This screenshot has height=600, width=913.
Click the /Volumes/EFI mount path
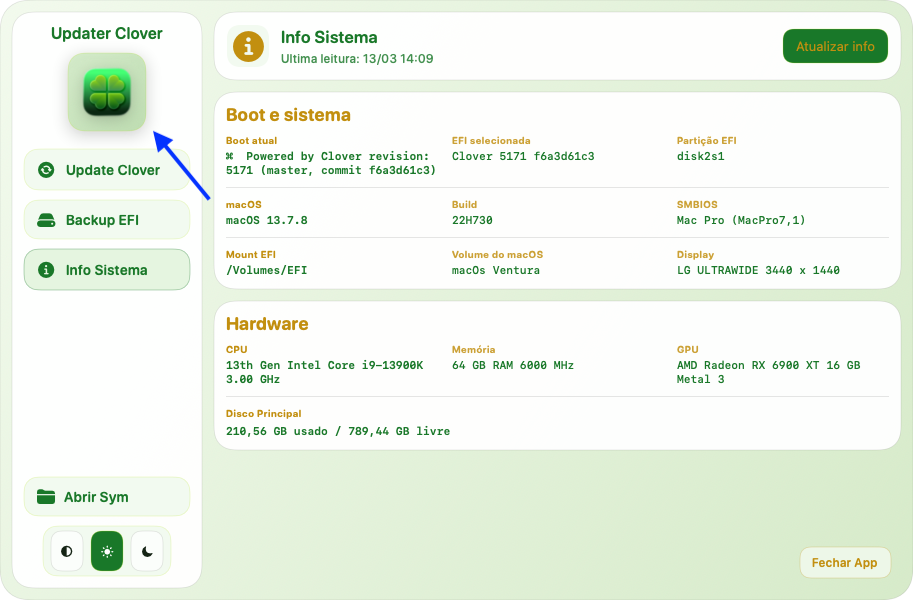(x=266, y=270)
